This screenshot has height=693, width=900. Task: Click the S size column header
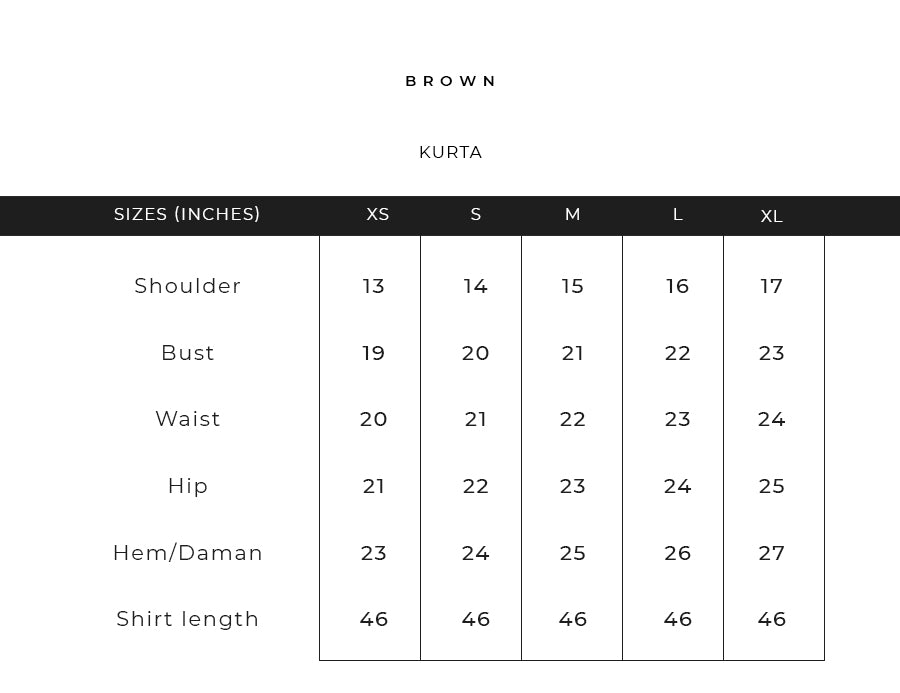(x=476, y=215)
